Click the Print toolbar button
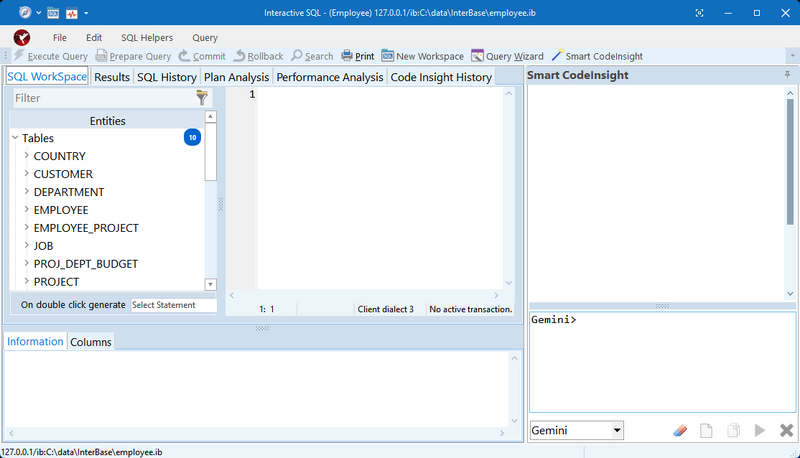The image size is (800, 458). point(358,56)
